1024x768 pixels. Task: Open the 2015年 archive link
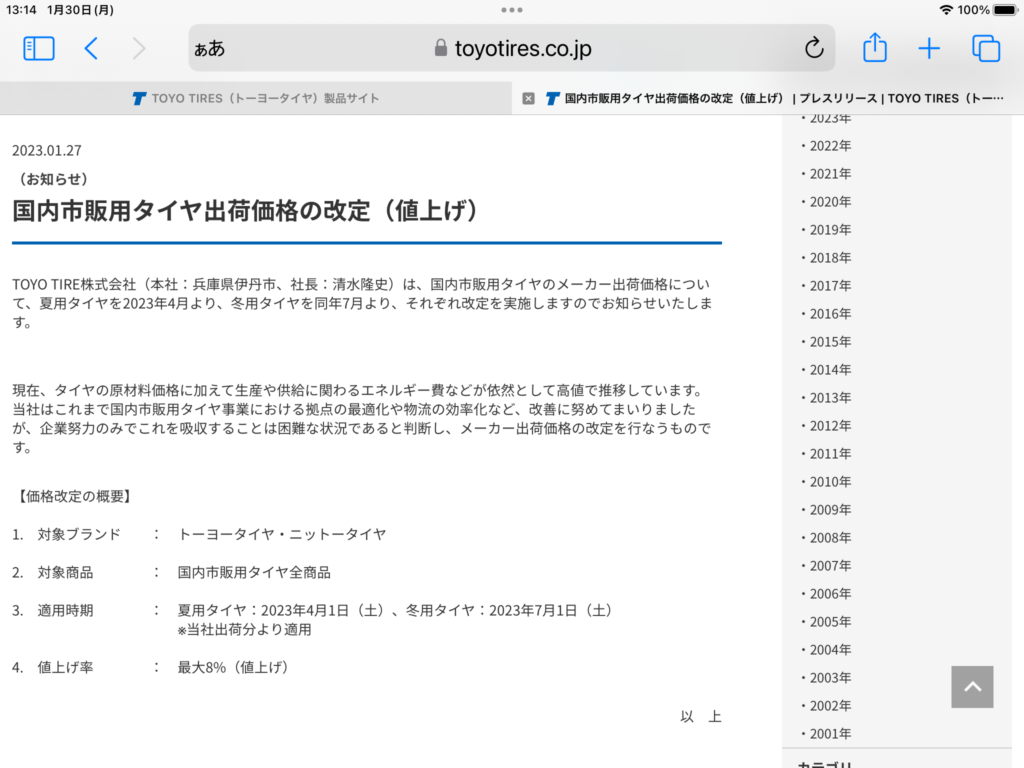830,342
